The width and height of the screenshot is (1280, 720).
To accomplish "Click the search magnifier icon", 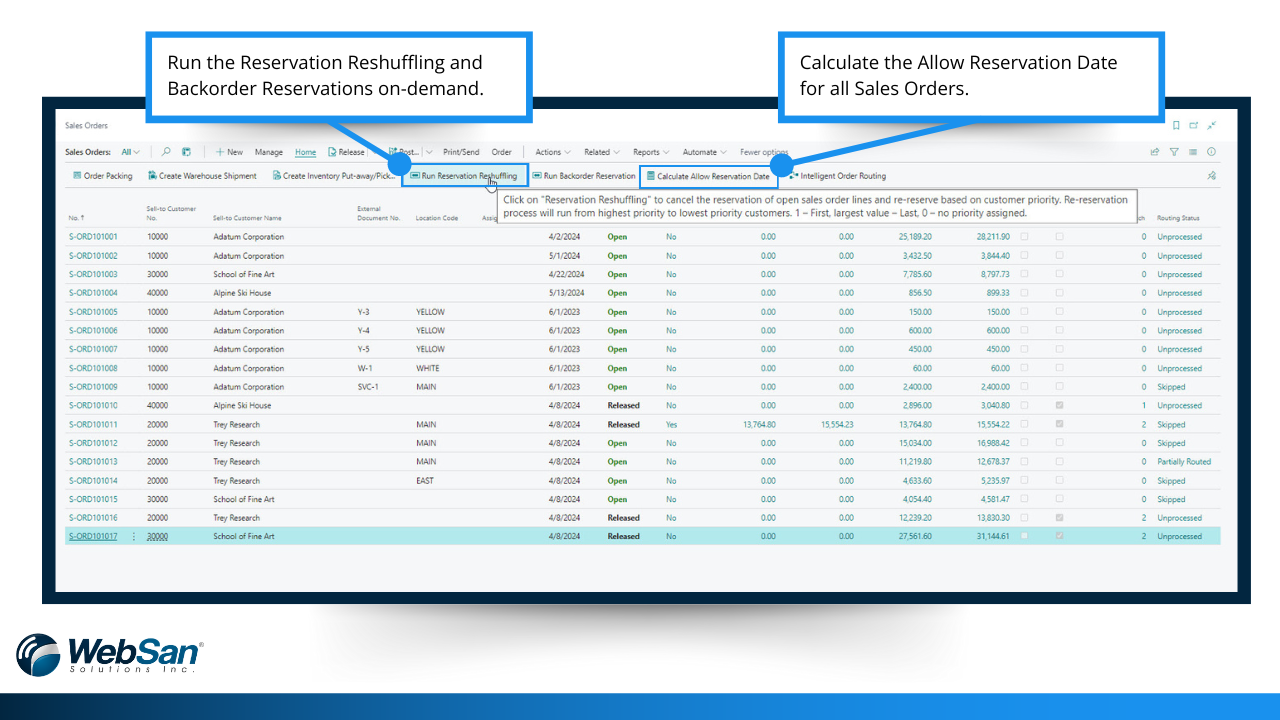I will coord(166,152).
